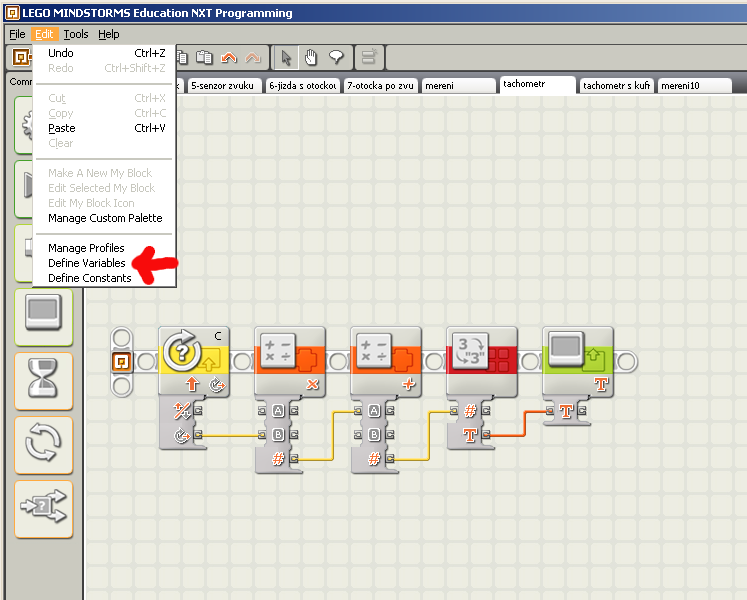Select the tachometr tab
The height and width of the screenshot is (600, 747).
pyautogui.click(x=537, y=84)
